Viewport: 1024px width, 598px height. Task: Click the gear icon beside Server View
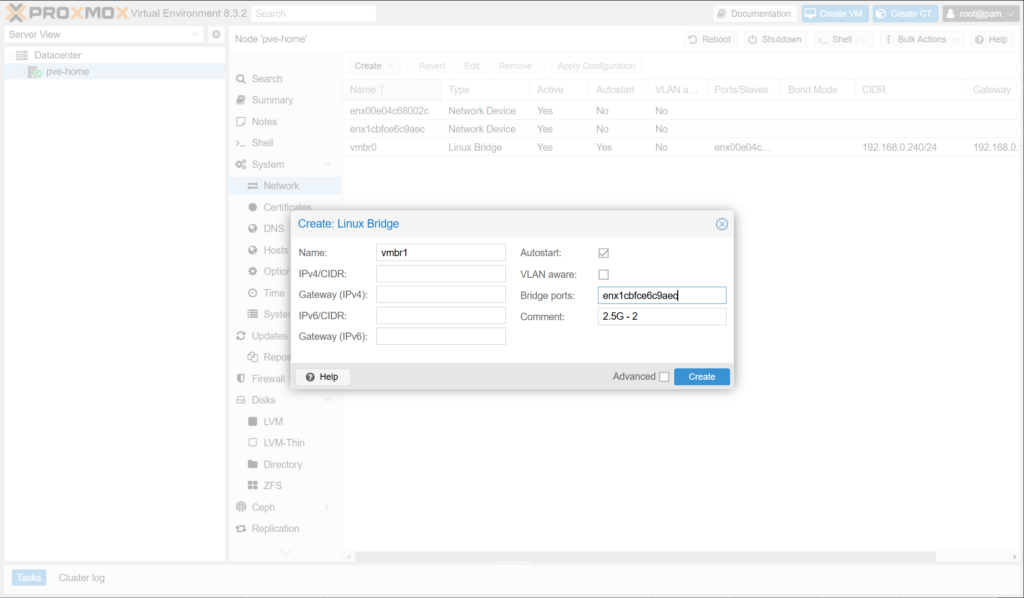tap(215, 34)
